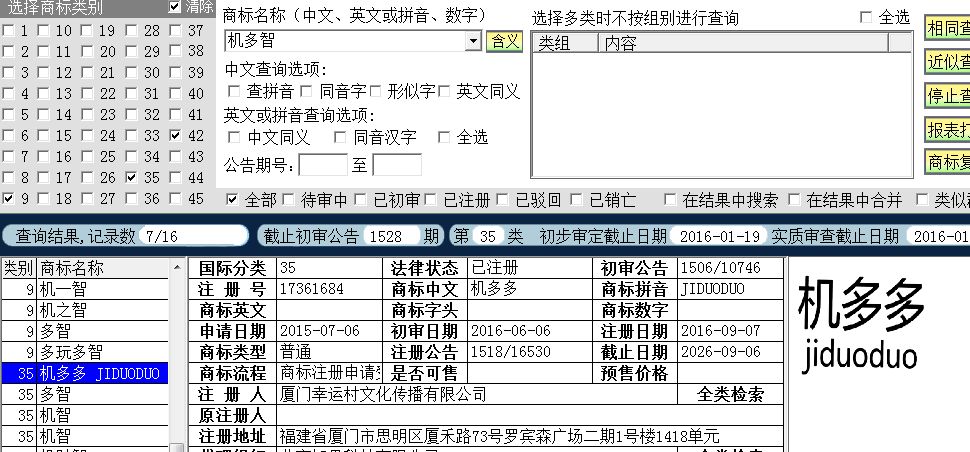This screenshot has height=452, width=970.
Task: Click the announcement issue end field
Action: pyautogui.click(x=397, y=165)
